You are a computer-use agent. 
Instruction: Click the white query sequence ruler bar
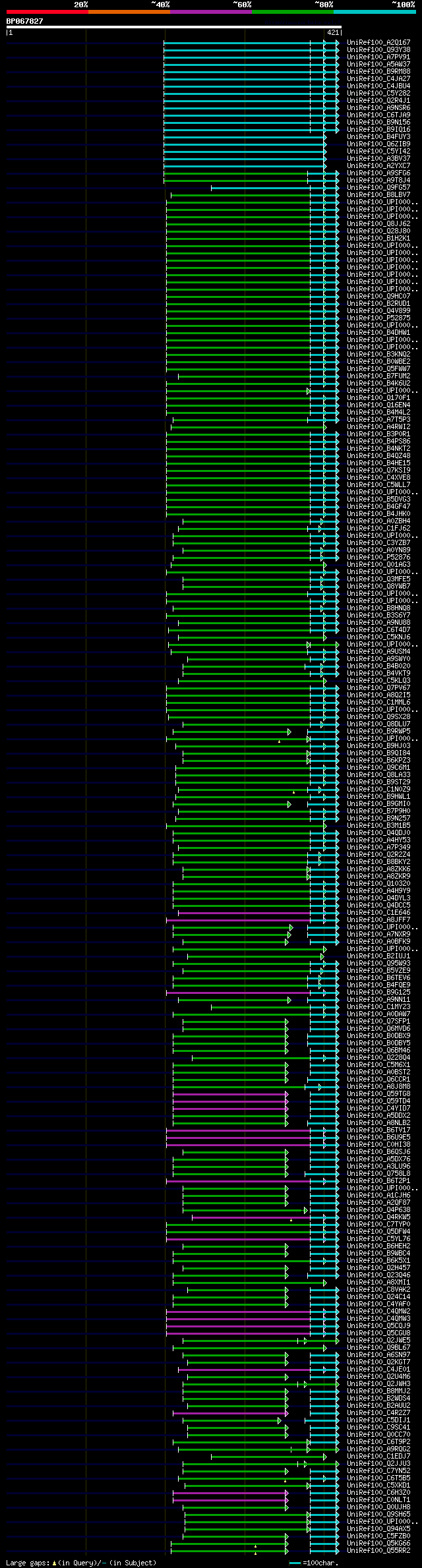point(173,27)
